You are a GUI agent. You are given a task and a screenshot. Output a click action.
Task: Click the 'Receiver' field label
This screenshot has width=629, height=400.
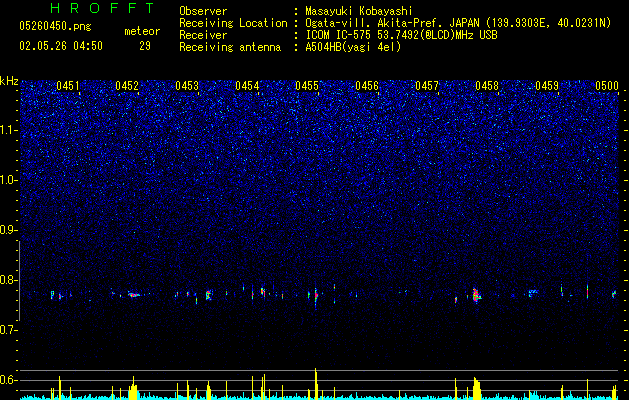point(203,35)
